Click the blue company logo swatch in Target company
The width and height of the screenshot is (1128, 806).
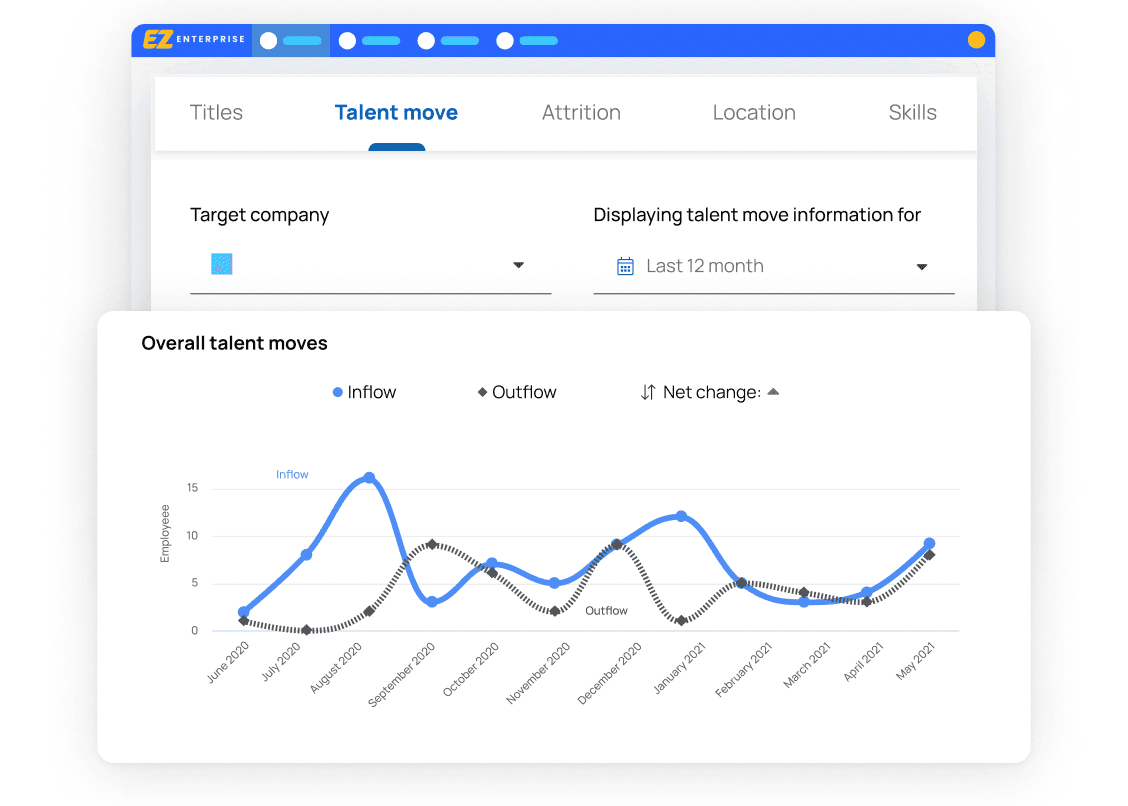coord(220,265)
